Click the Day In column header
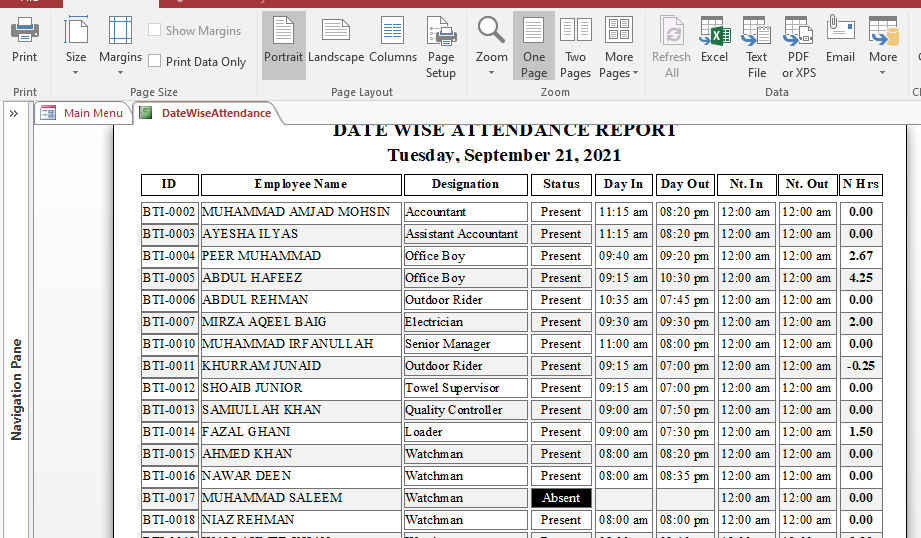This screenshot has height=538, width=921. click(x=623, y=184)
